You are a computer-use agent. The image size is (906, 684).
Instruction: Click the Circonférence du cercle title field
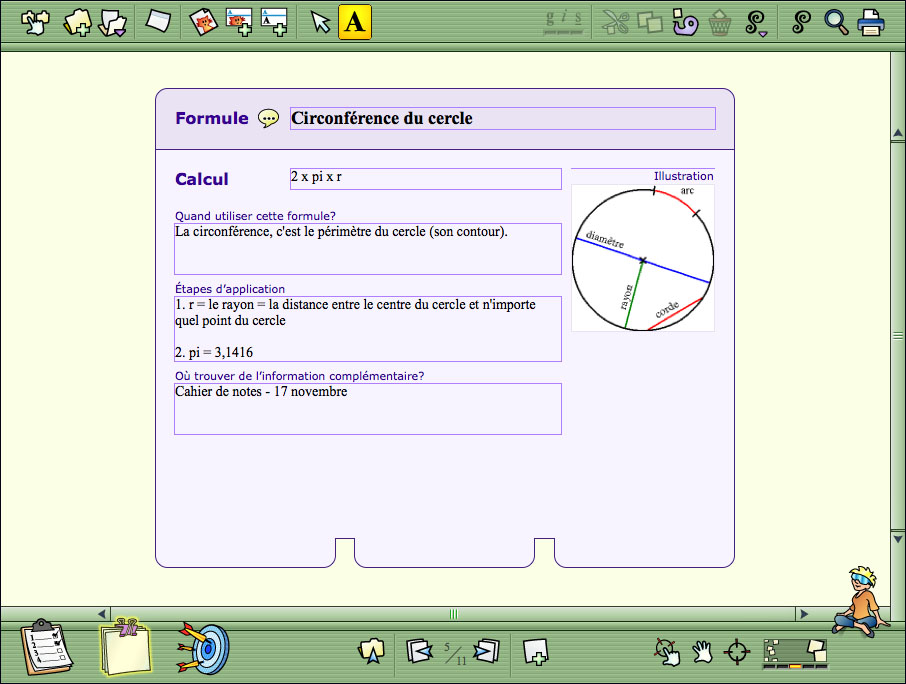coord(503,118)
